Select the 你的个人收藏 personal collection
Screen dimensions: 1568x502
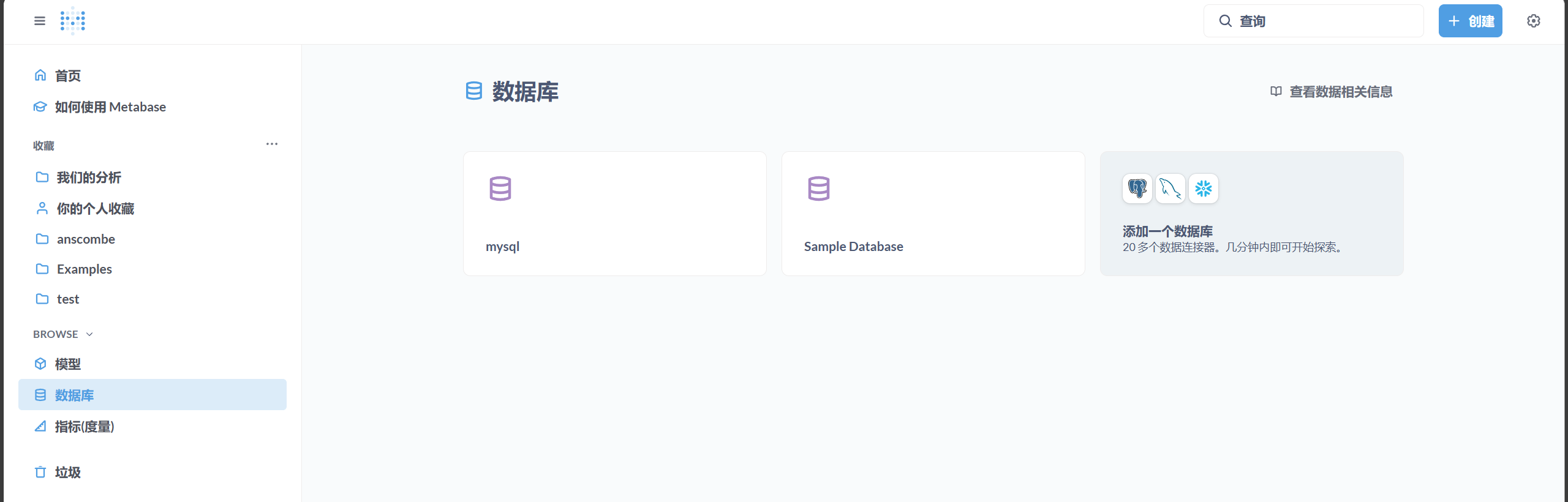click(x=95, y=209)
